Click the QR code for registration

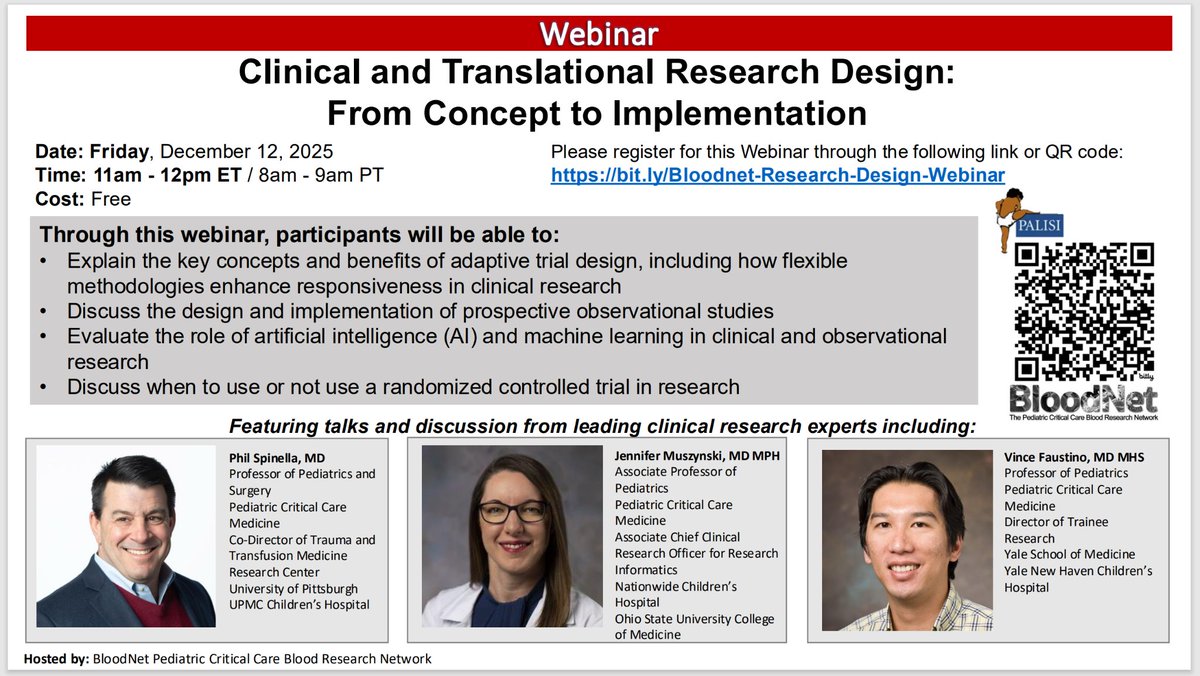pyautogui.click(x=1084, y=313)
